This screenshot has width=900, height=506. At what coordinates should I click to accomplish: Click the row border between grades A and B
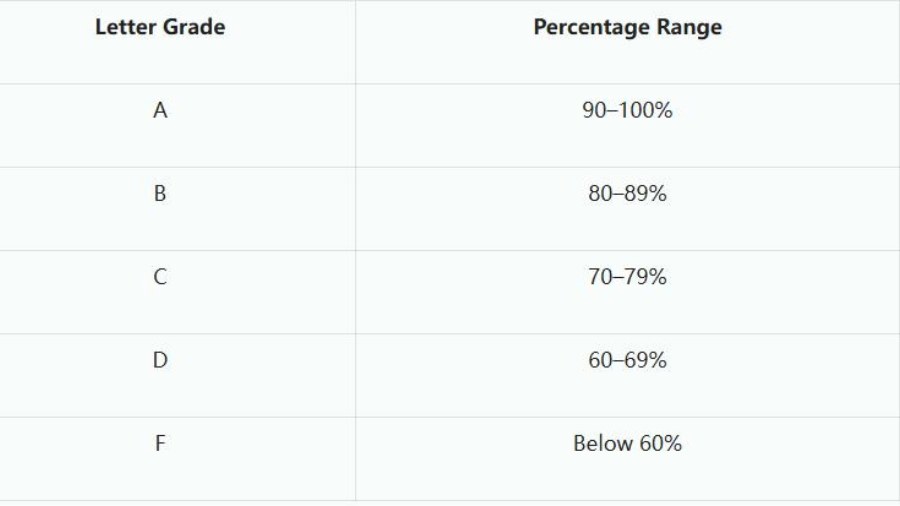coord(450,167)
